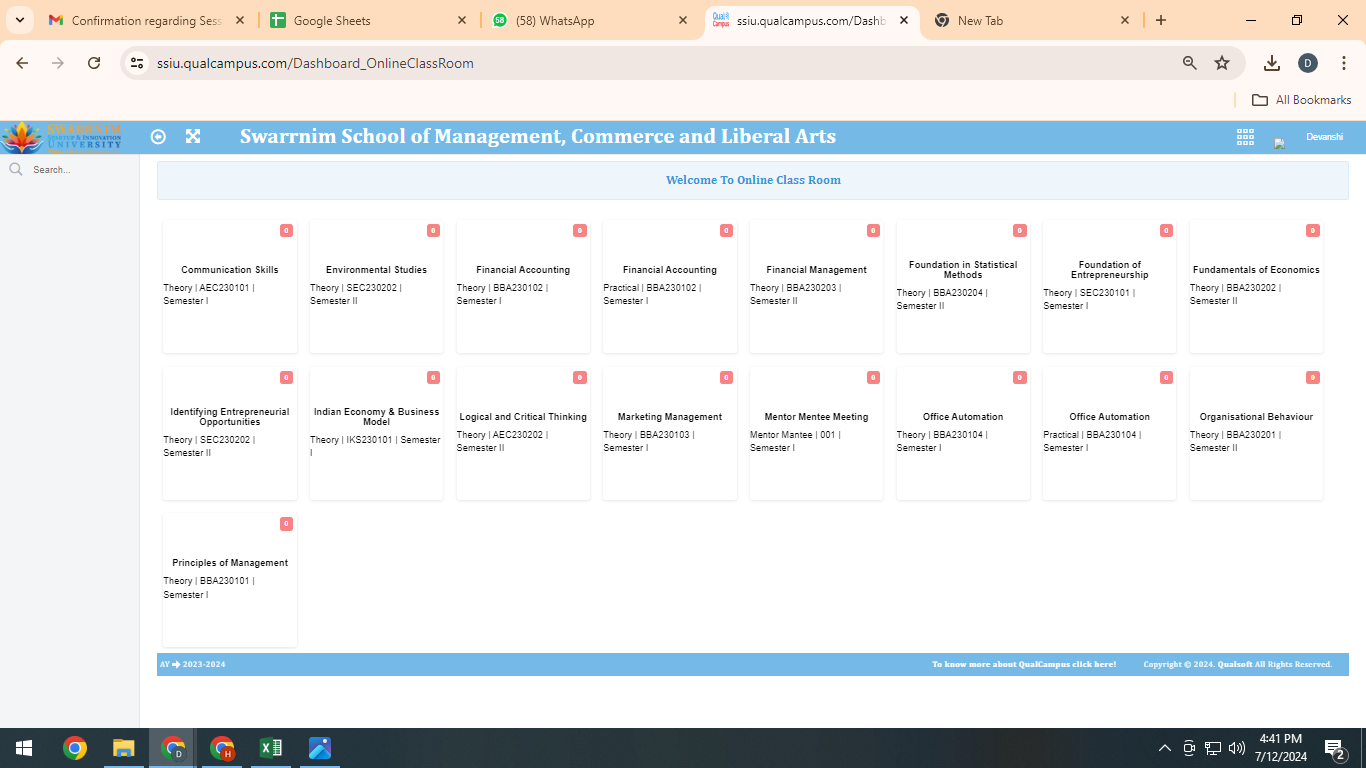Reload the page with the refresh icon

coord(94,63)
